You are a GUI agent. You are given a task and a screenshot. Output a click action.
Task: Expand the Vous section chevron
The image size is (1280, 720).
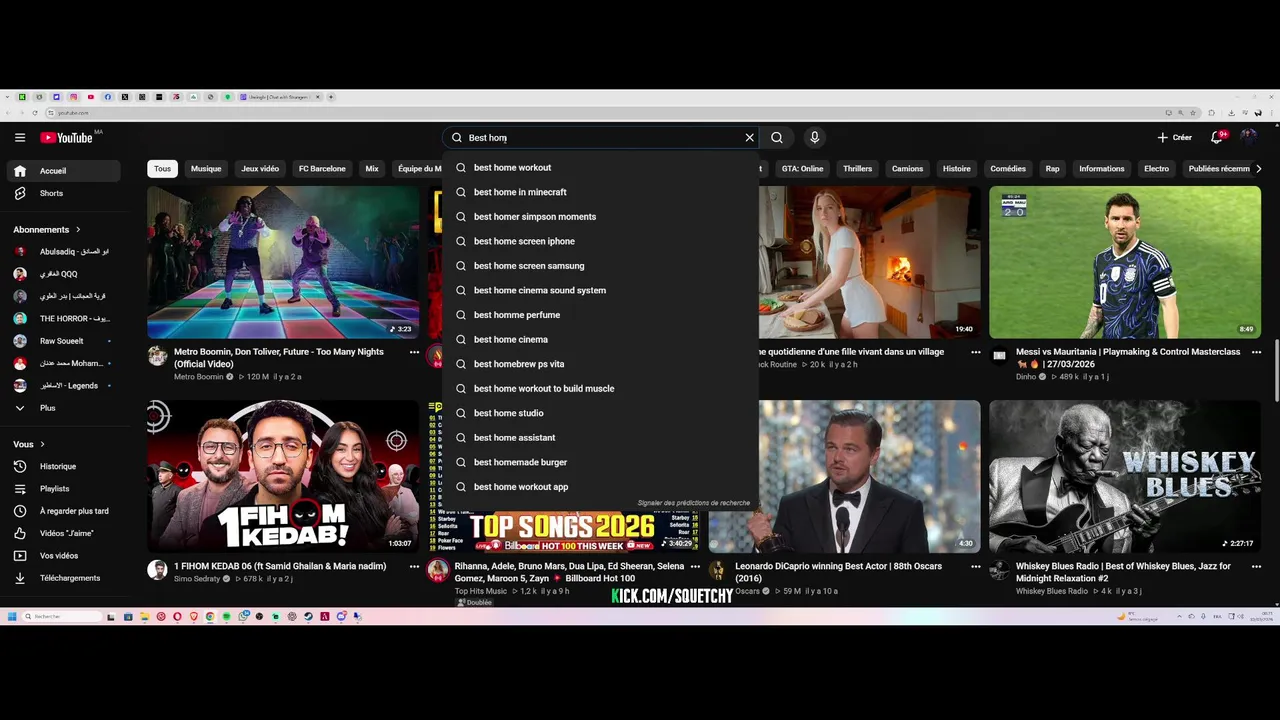click(x=42, y=444)
